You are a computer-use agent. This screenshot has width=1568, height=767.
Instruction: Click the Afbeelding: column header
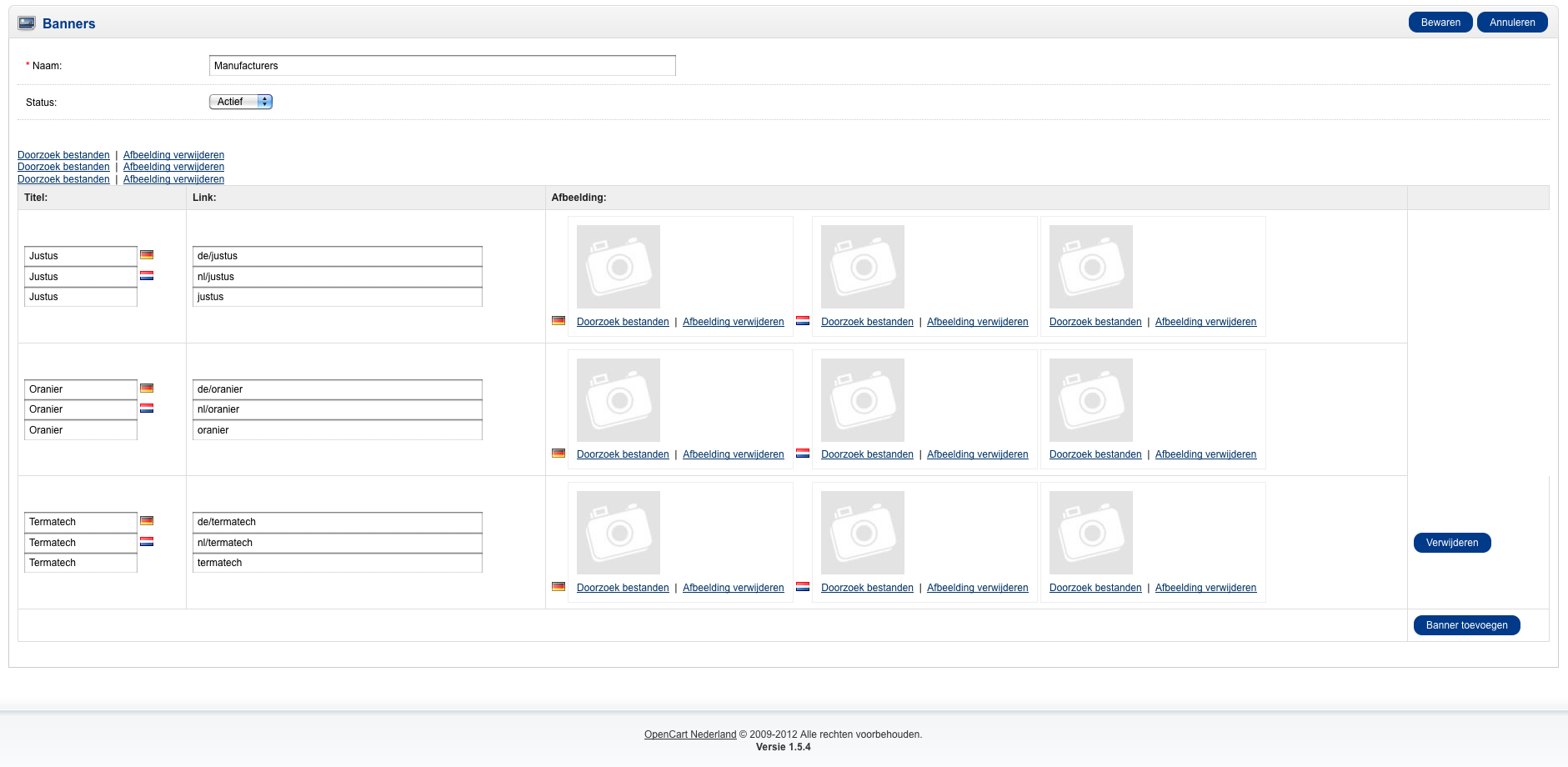pyautogui.click(x=579, y=198)
